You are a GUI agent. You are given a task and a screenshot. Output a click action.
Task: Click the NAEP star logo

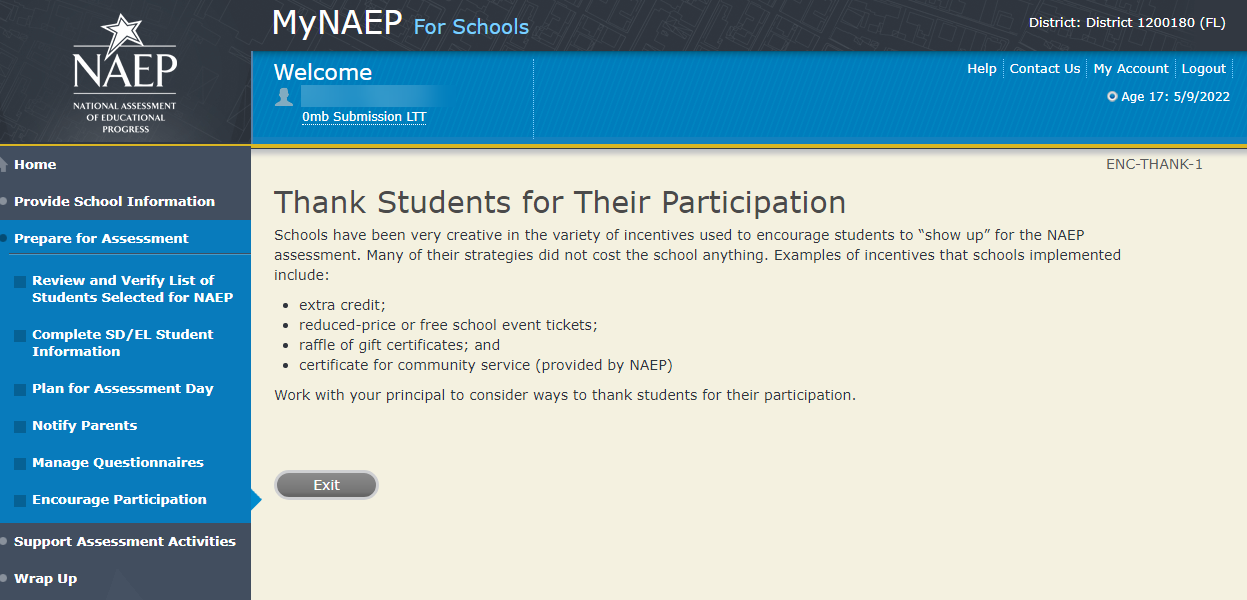click(x=125, y=72)
